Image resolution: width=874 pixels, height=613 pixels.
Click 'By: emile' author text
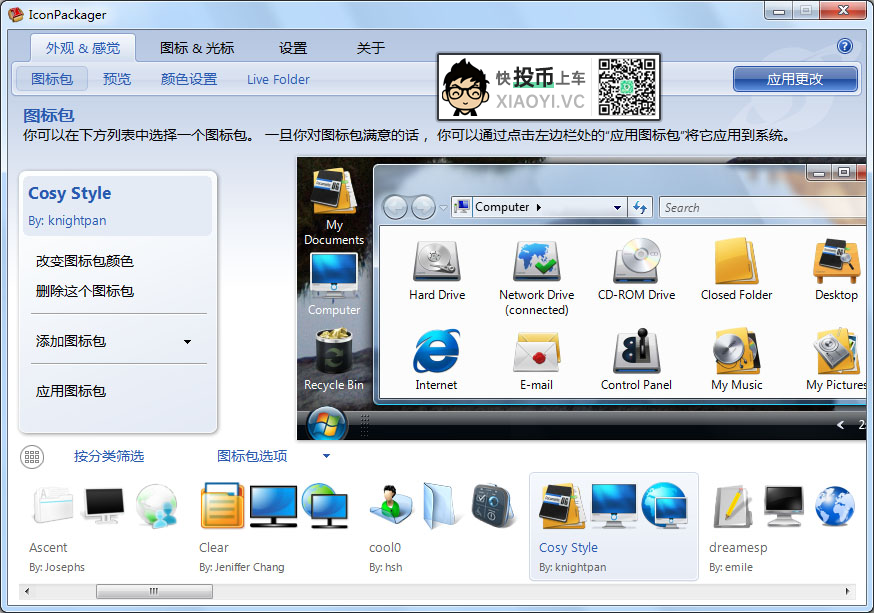pyautogui.click(x=731, y=567)
